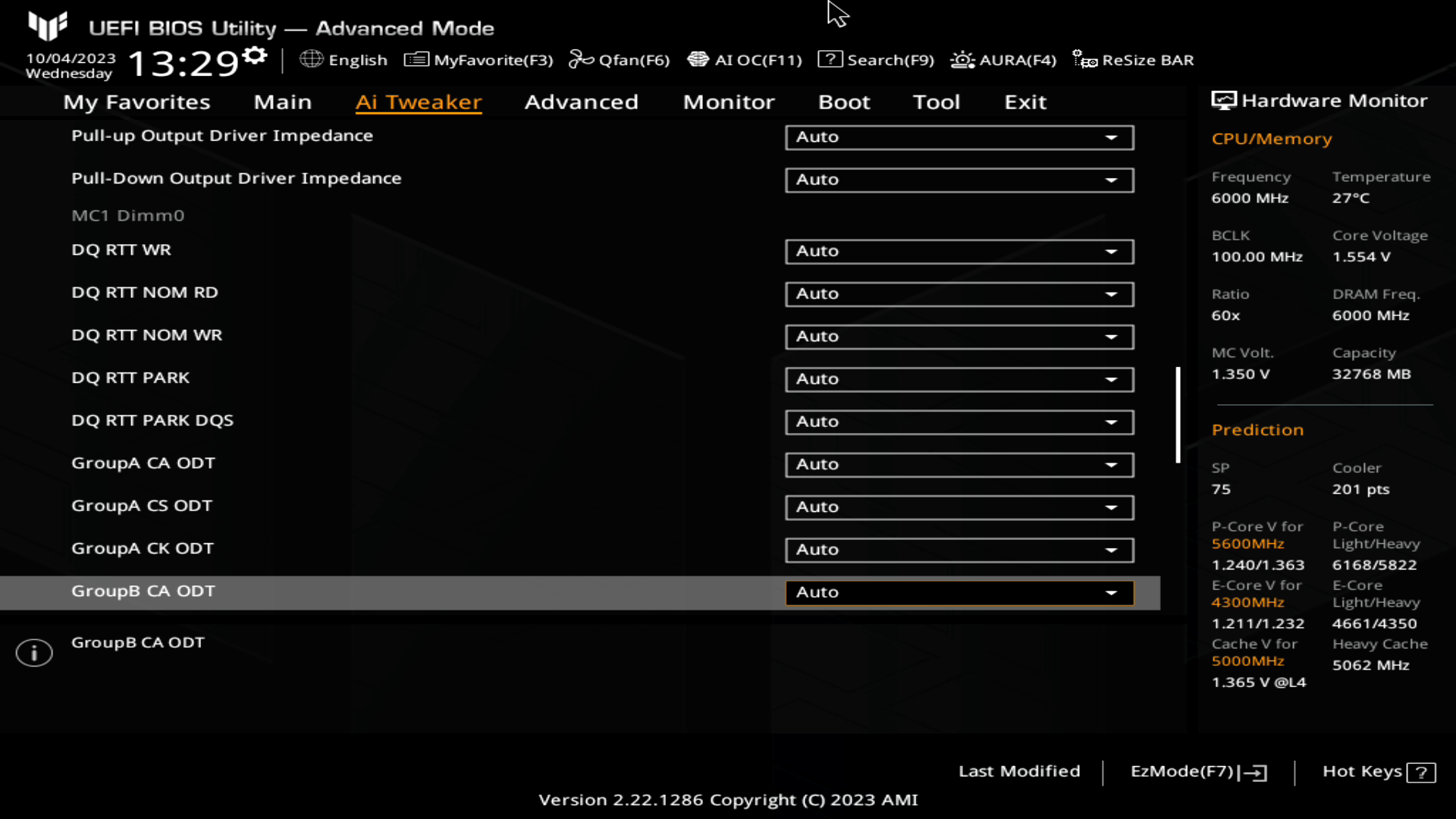Click the Exit menu item
The image size is (1456, 819).
tap(1025, 101)
